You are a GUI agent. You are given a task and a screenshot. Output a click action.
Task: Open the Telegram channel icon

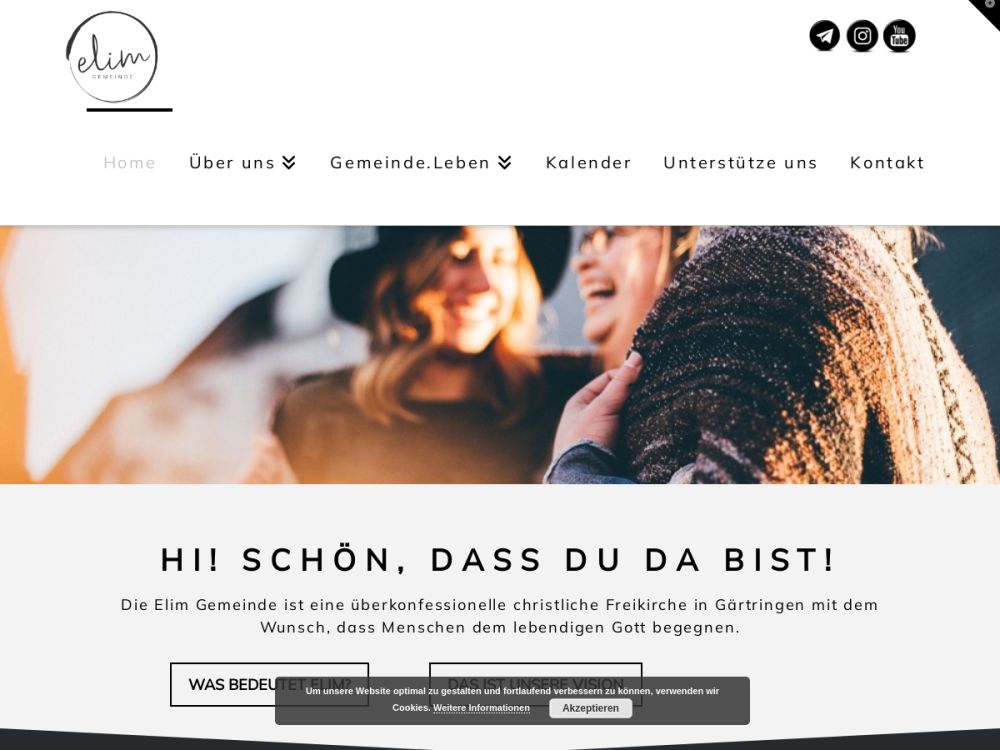point(825,35)
